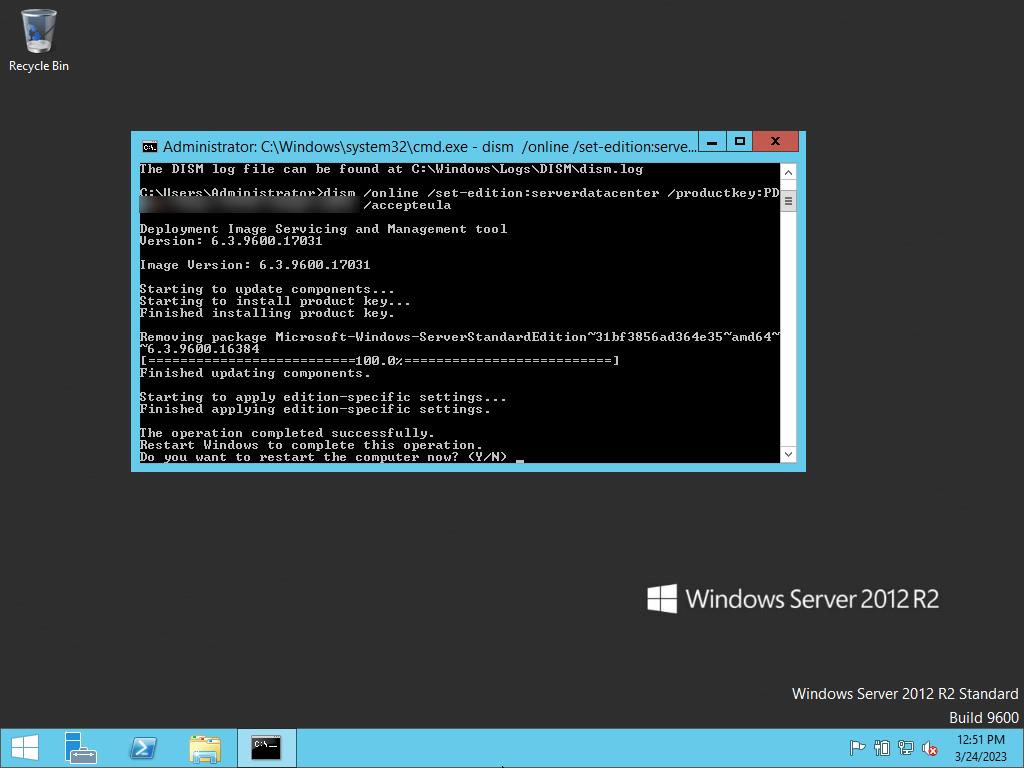Click the "/accepteula" command text

tap(407, 205)
